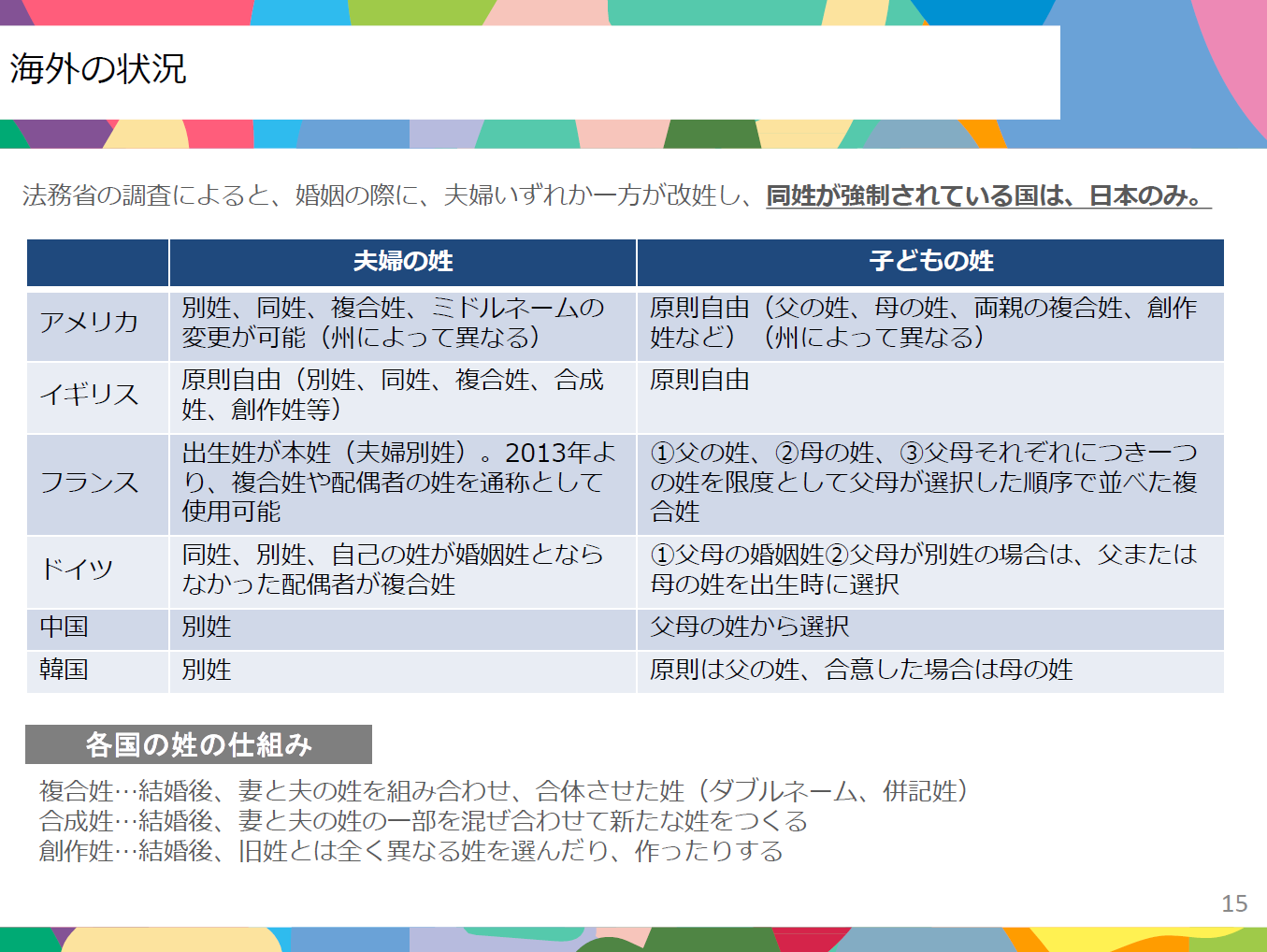Click cell 原則は父の姓、合意した場合は母の姓

tap(931, 671)
